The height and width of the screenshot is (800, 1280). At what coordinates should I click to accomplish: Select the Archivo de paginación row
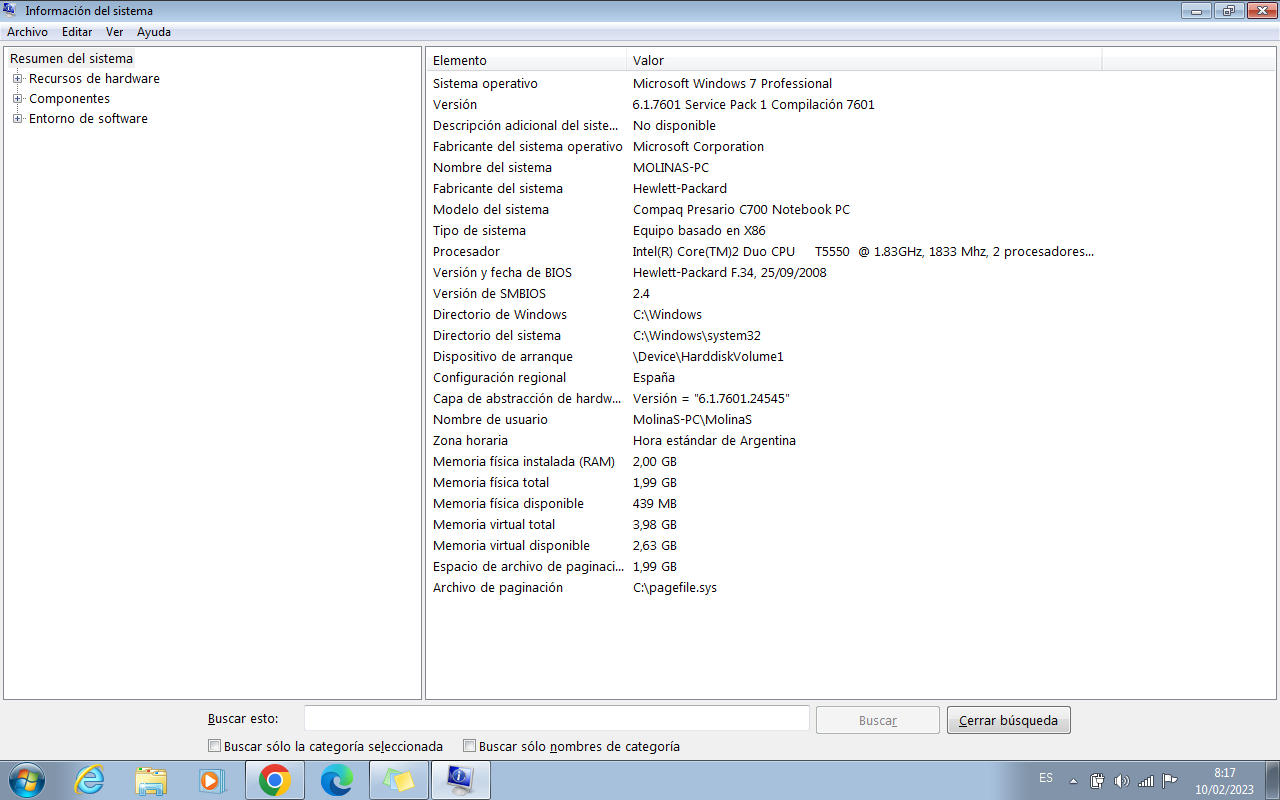click(764, 587)
